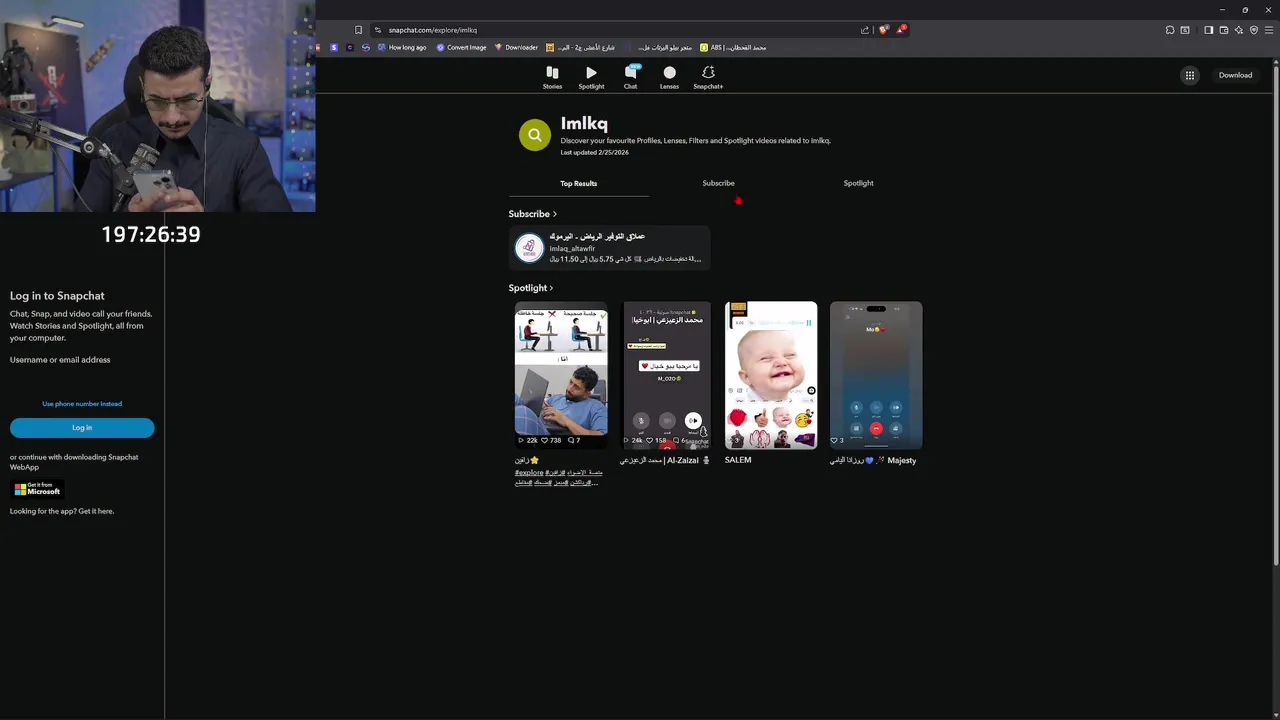1280x720 pixels.
Task: Click the imlaq_altawfir profile avatar
Action: coord(529,247)
